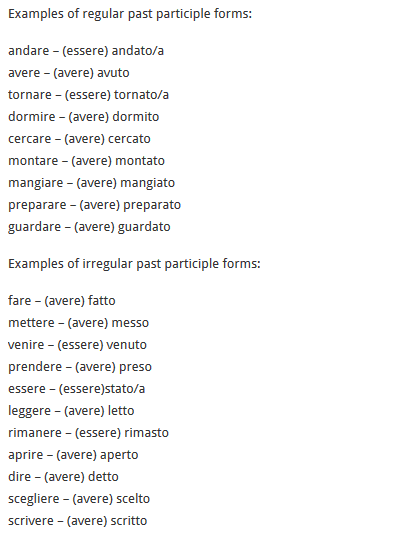This screenshot has width=401, height=535.
Task: Click the 'cercare – (avere) cercato' entry
Action: (79, 139)
